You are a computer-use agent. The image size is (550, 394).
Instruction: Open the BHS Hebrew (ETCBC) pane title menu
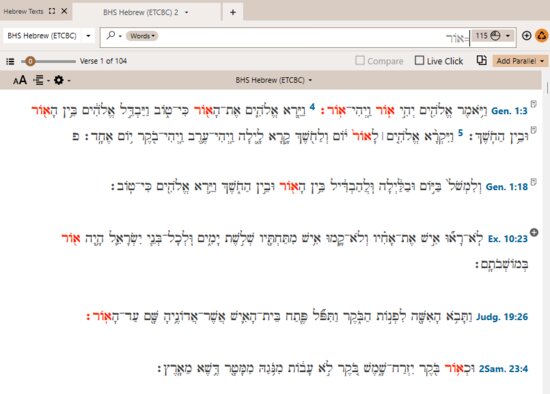click(274, 80)
